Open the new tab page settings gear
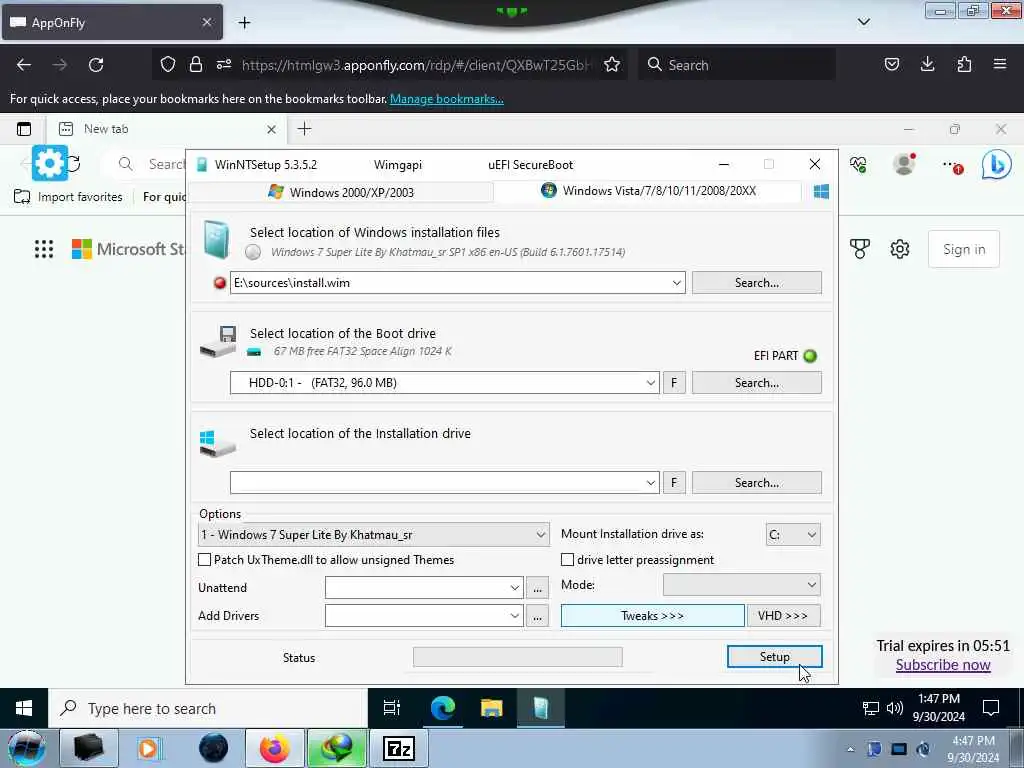Screen dimensions: 1024x768 pos(900,249)
